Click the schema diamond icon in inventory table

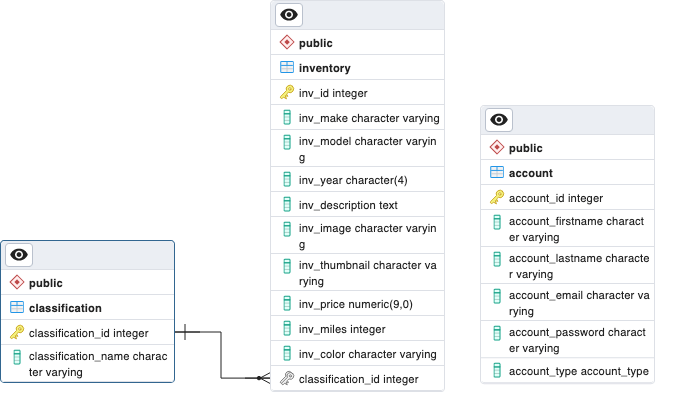287,42
